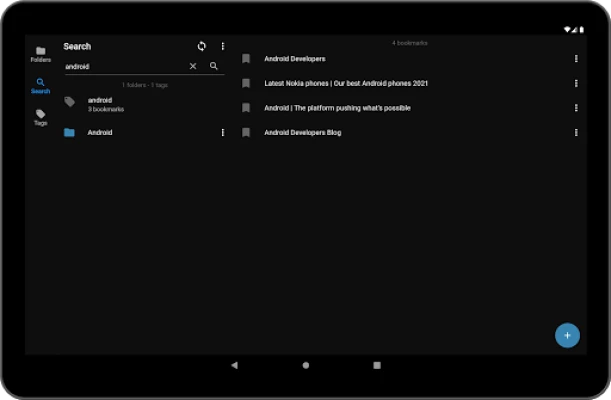Click inside the search input field

(122, 66)
